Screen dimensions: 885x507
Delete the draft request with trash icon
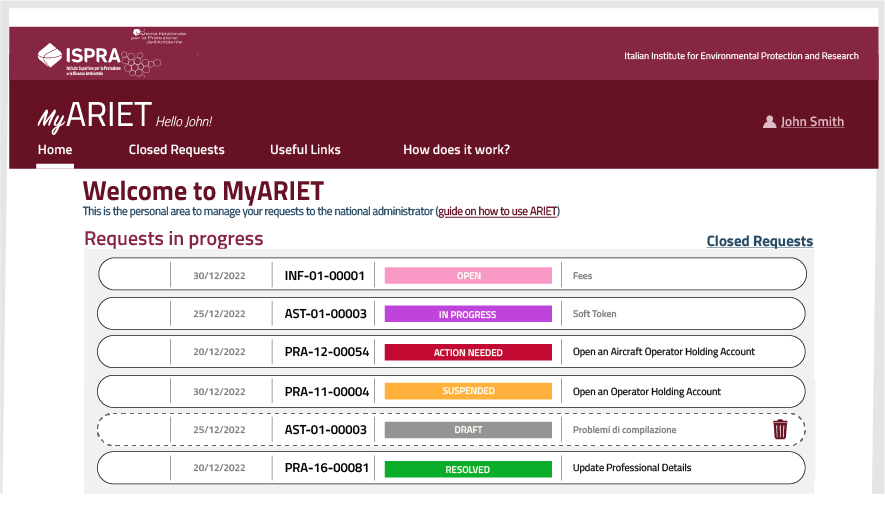click(x=780, y=430)
